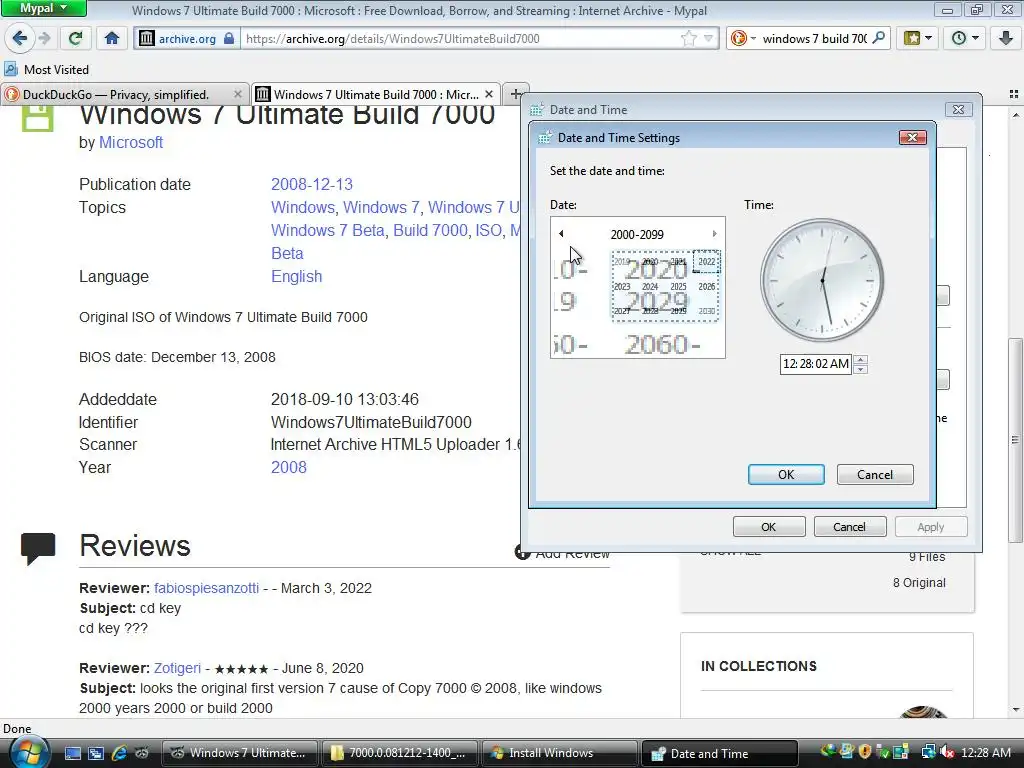Click the analog clock face
Viewport: 1024px width, 768px height.
pos(822,280)
